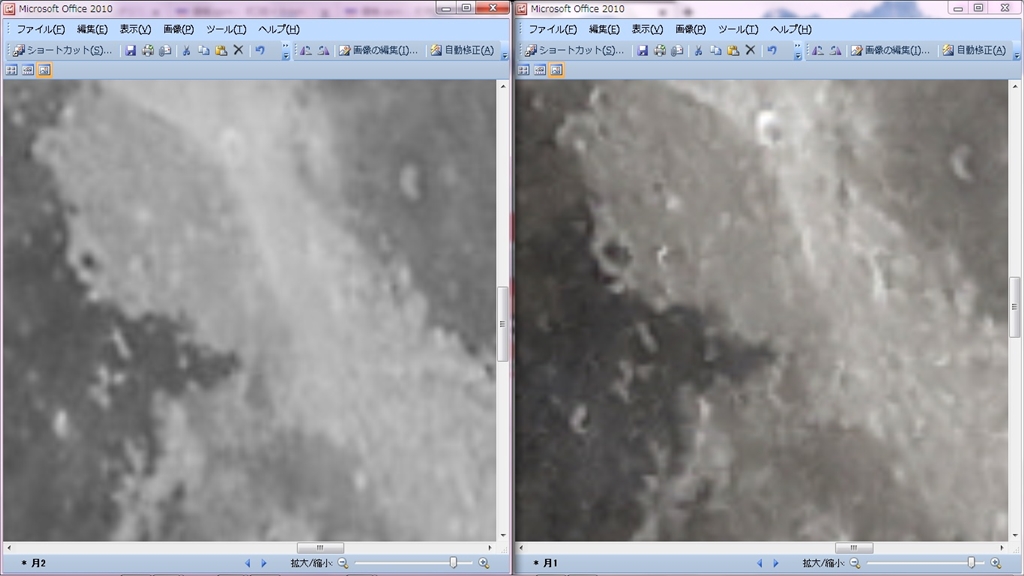Expand right window standard toolbar options
1024x576 pixels.
tap(798, 51)
